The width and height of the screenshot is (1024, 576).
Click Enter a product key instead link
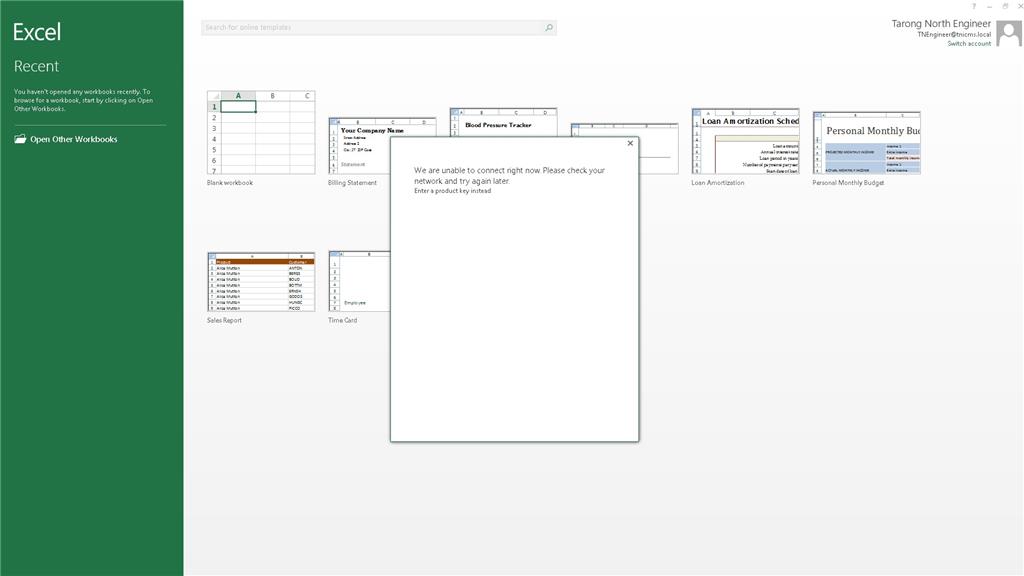click(453, 191)
